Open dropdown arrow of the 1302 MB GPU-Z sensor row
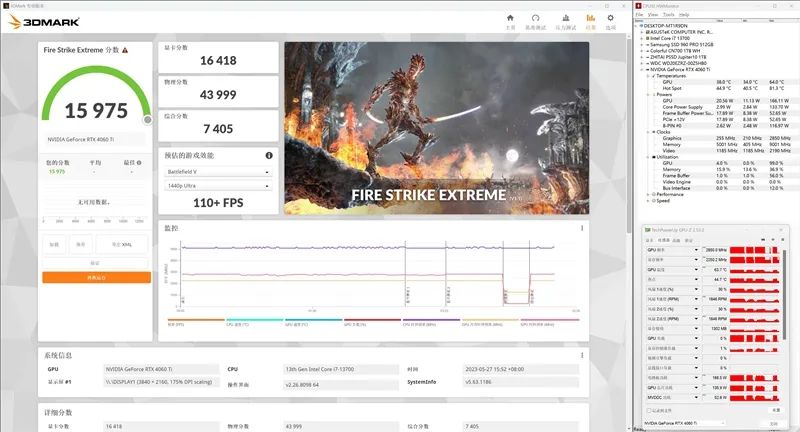 click(x=696, y=328)
